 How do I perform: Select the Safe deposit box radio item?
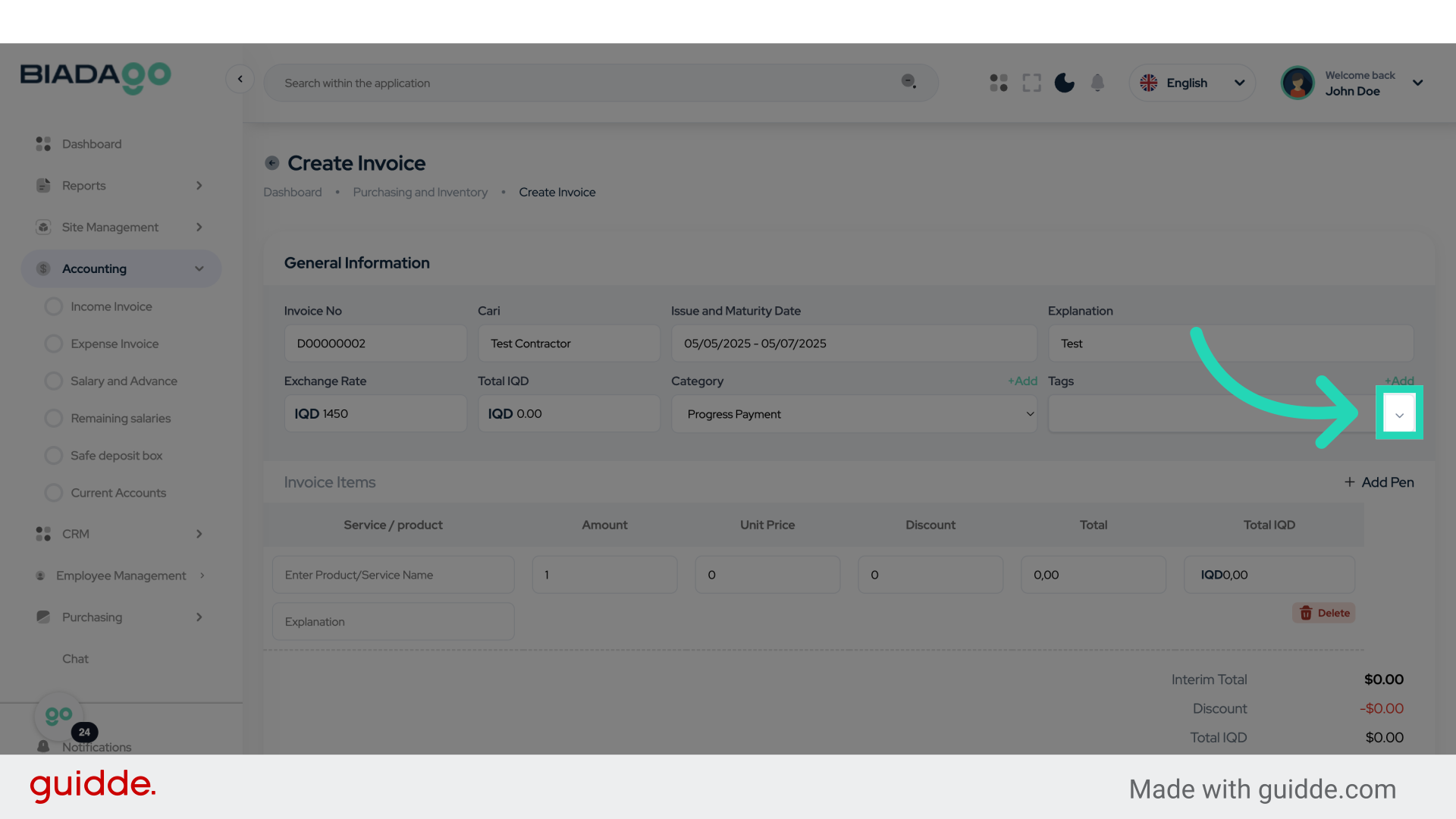54,455
